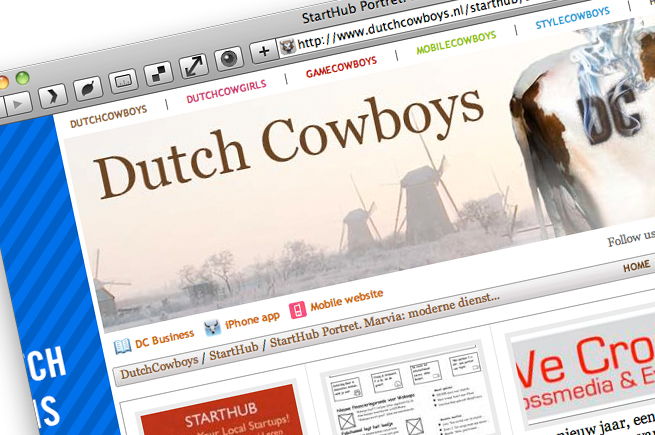Image resolution: width=655 pixels, height=435 pixels.
Task: Click the Follow us text
Action: click(631, 238)
